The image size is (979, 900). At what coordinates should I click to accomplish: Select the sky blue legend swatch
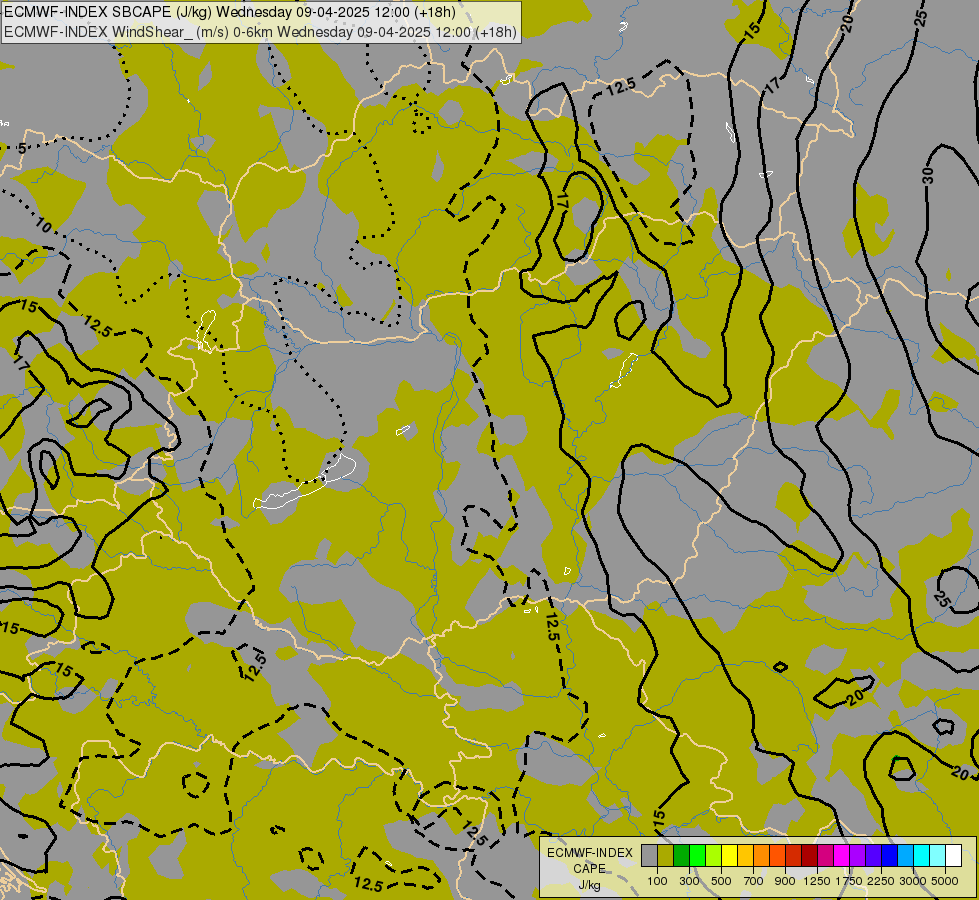(x=905, y=855)
